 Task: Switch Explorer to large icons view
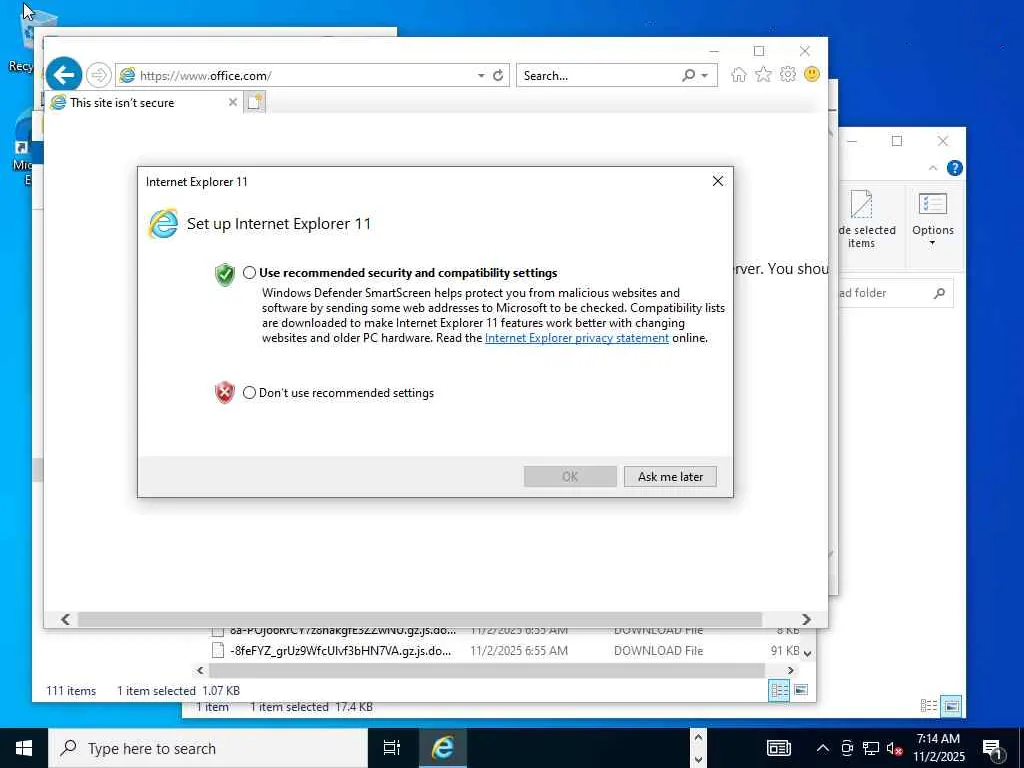coord(801,690)
